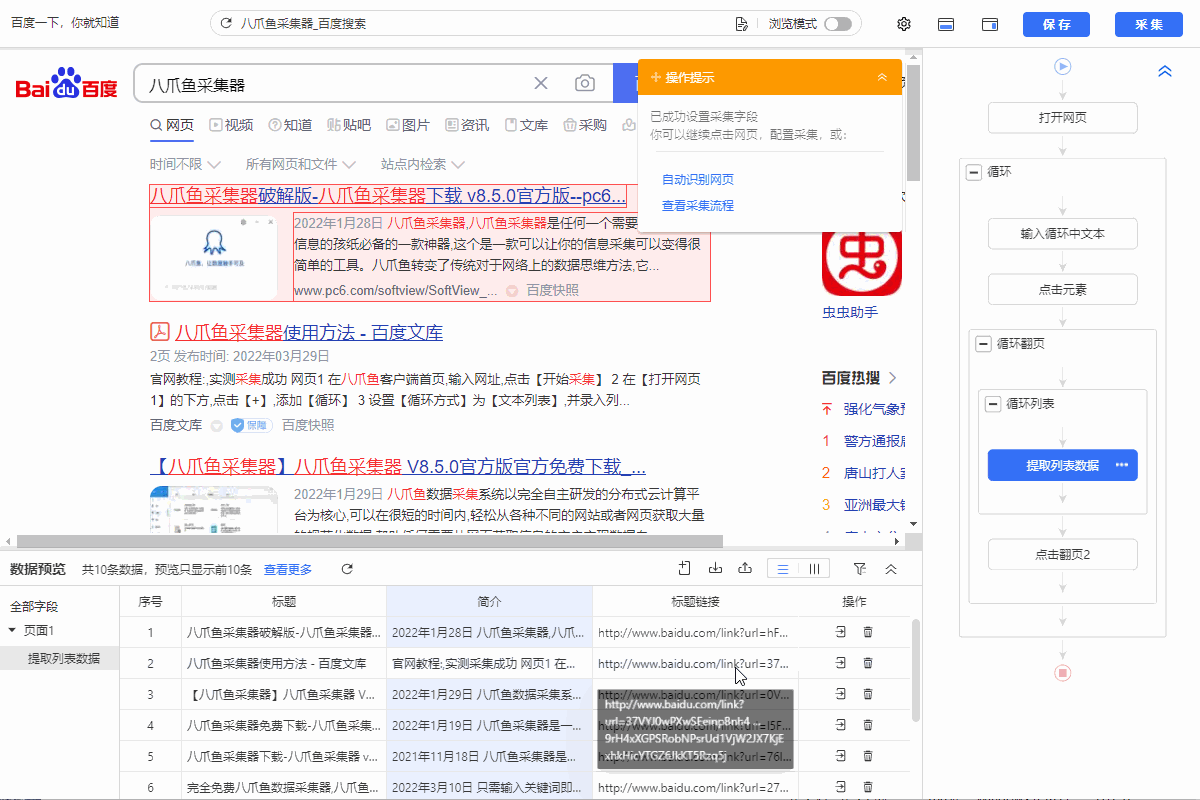Collapse workflow with the blue double-chevron icon

[1165, 72]
